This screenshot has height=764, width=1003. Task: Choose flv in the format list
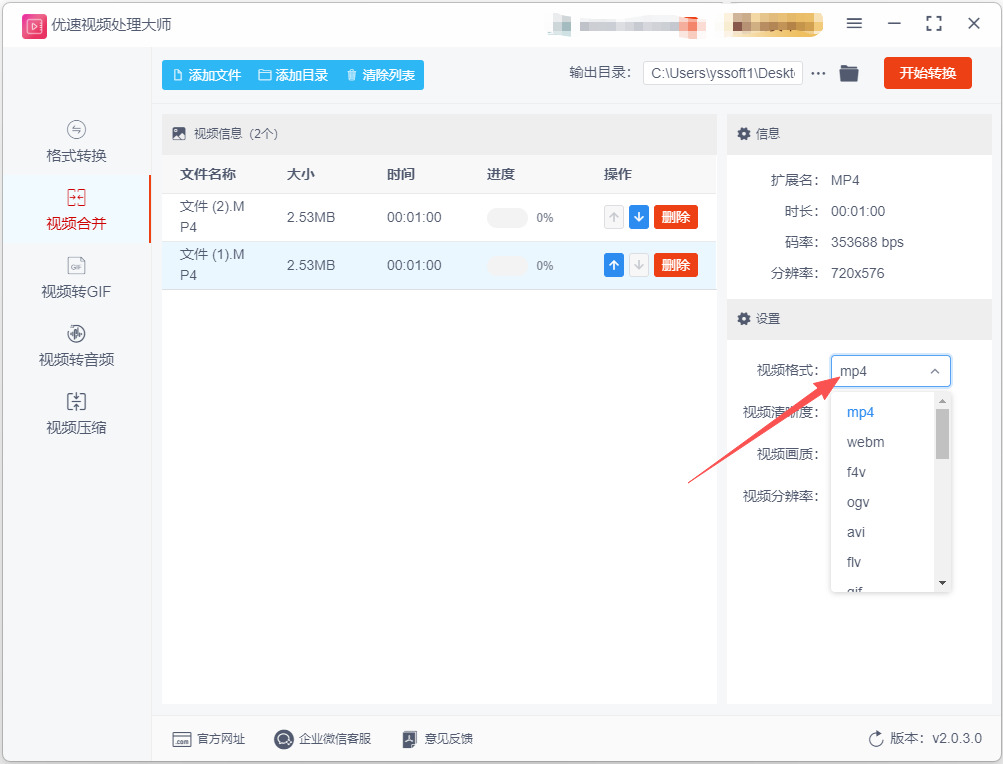(x=854, y=562)
